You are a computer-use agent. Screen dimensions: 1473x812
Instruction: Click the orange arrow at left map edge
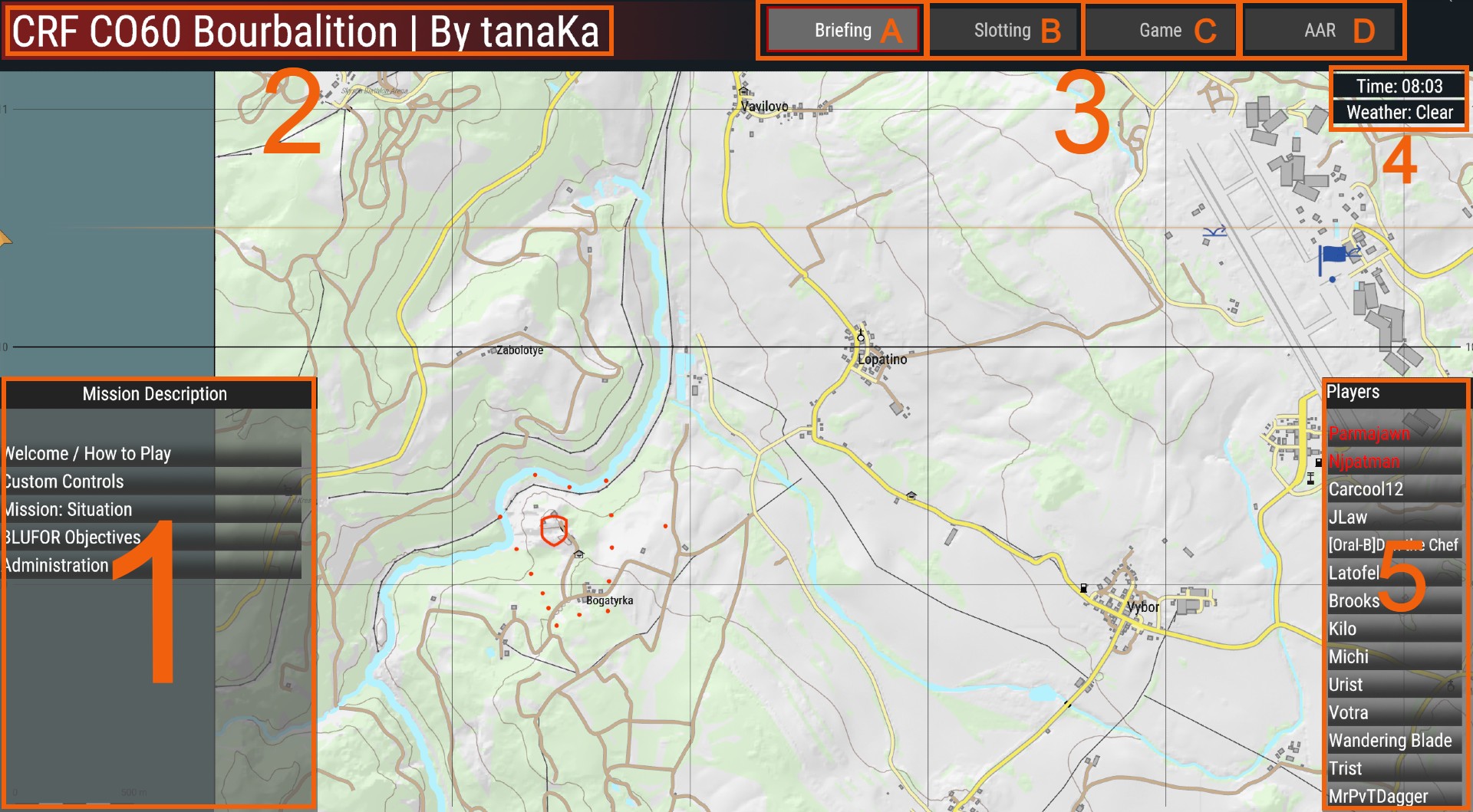(5, 238)
